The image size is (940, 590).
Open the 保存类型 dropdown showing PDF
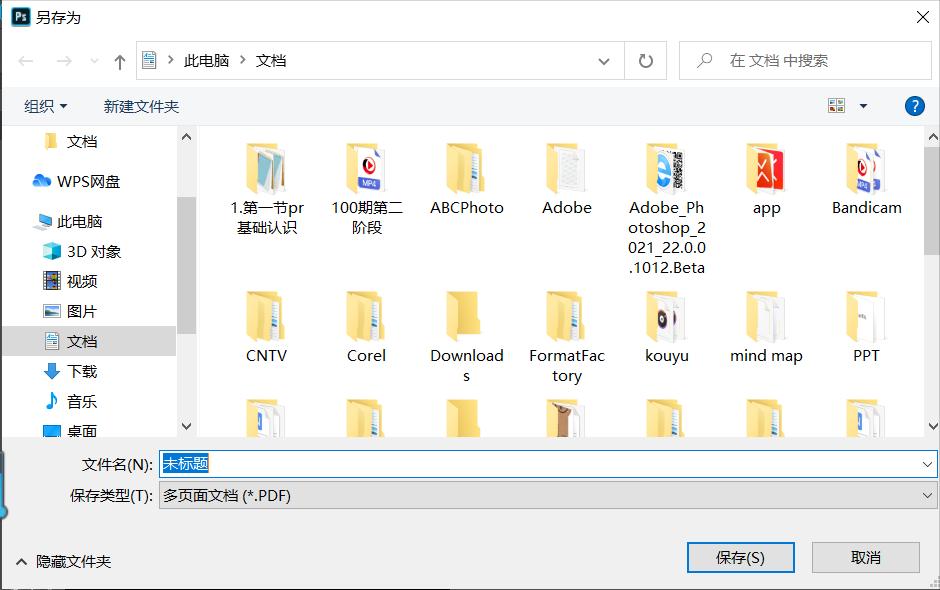(925, 495)
